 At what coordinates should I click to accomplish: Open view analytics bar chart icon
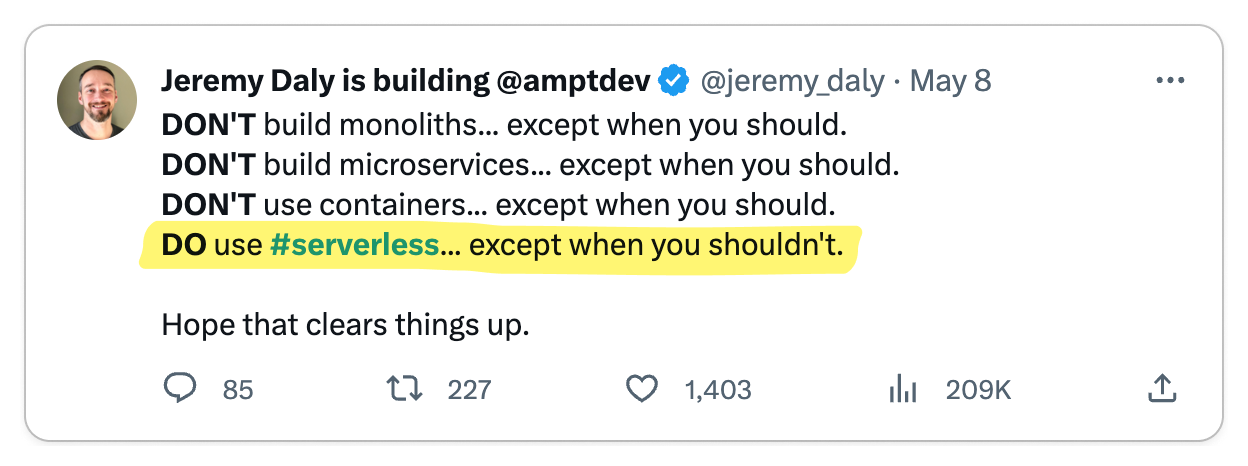point(903,389)
